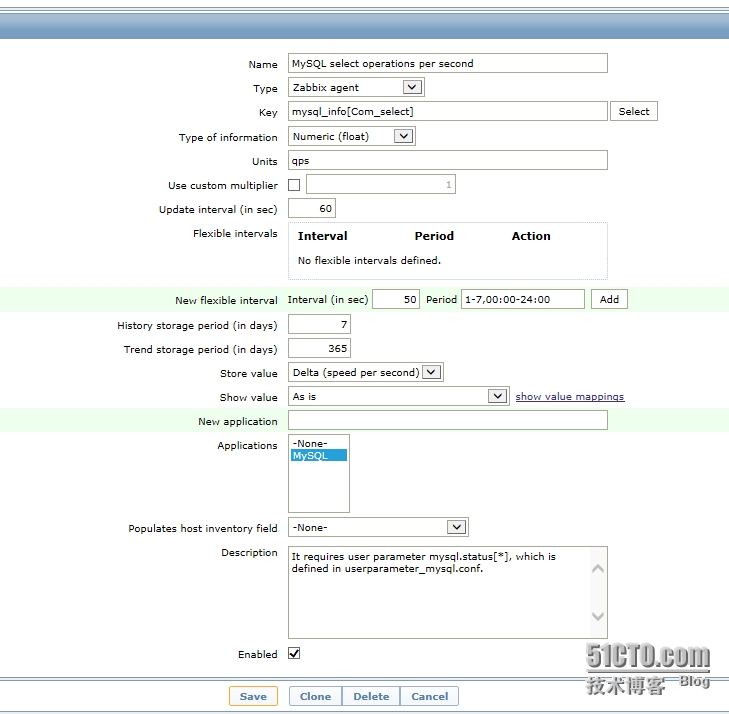Viewport: 729px width, 714px height.
Task: Click the Select button next to Key
Action: pos(634,111)
